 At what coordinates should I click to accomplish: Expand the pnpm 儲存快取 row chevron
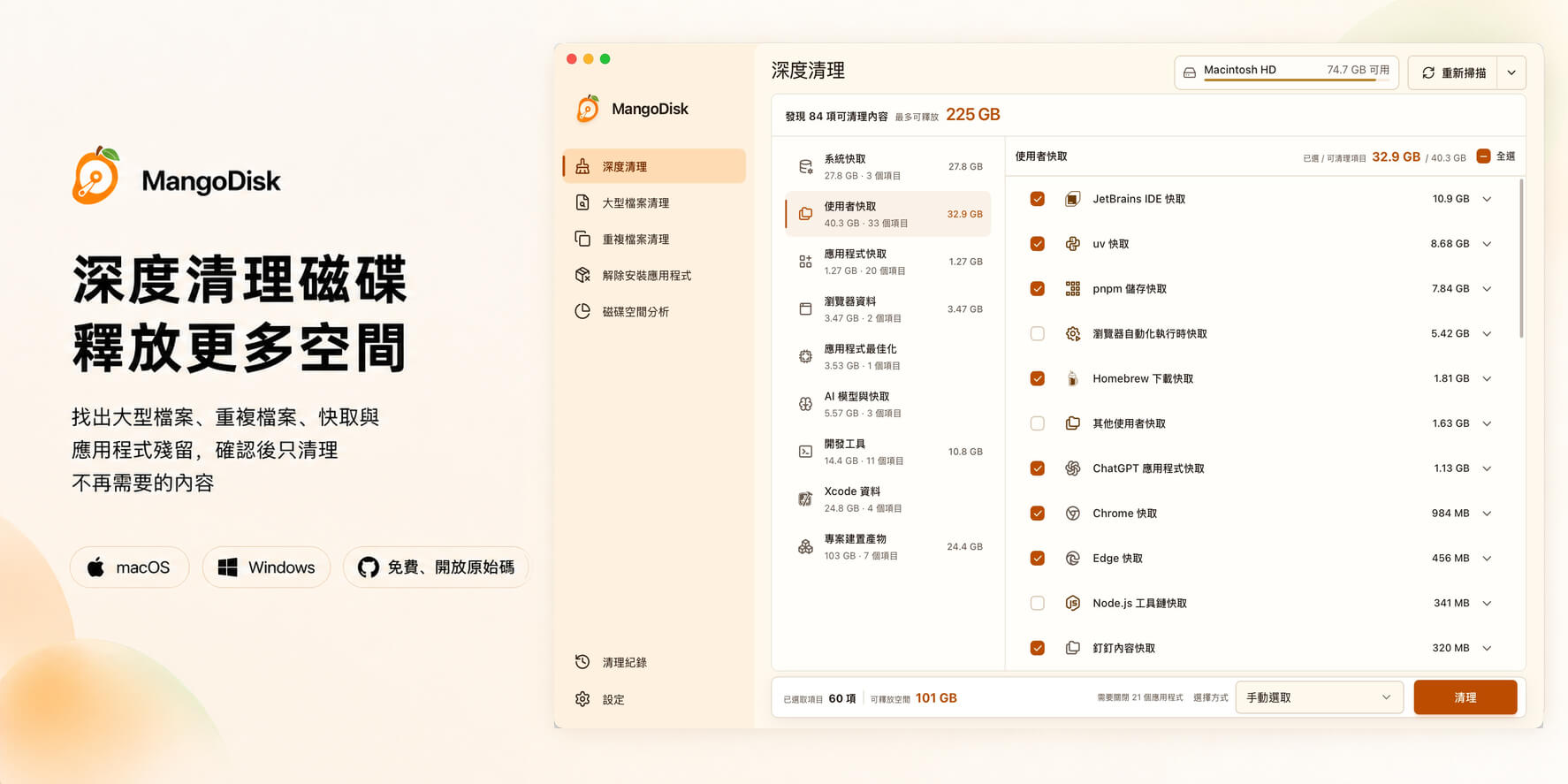coord(1487,289)
